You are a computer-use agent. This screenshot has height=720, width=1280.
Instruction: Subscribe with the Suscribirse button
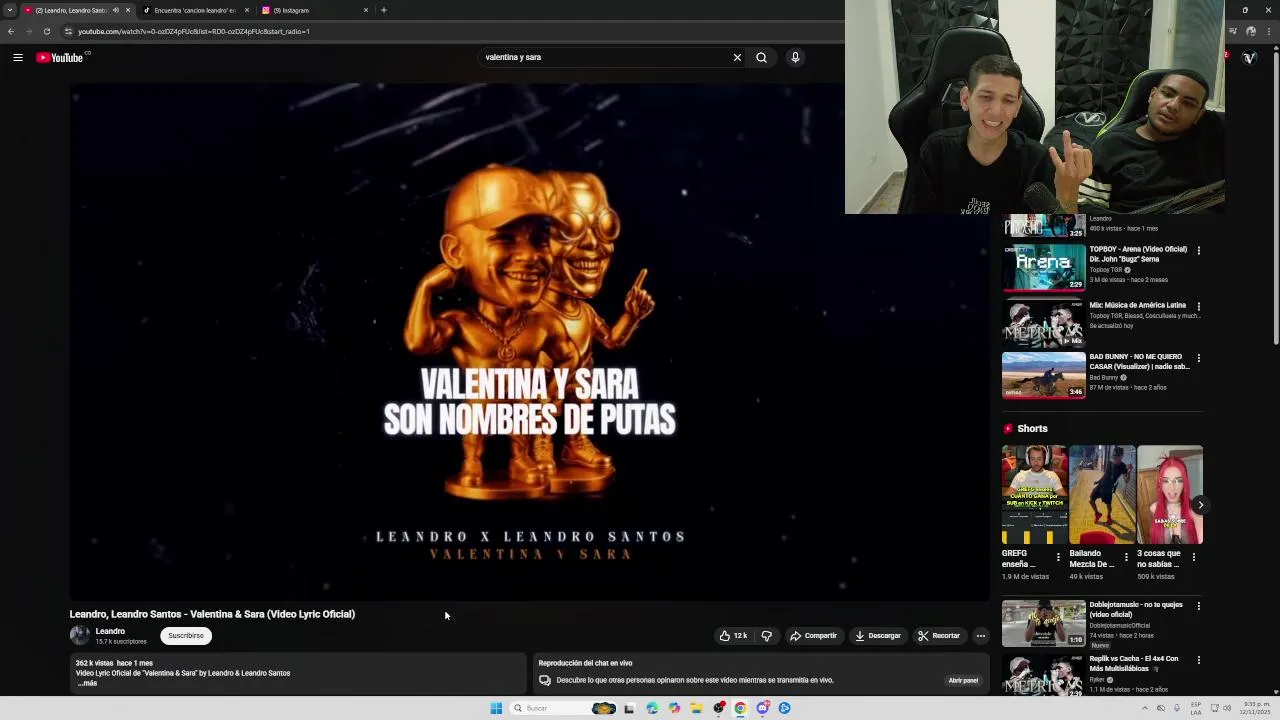(186, 636)
